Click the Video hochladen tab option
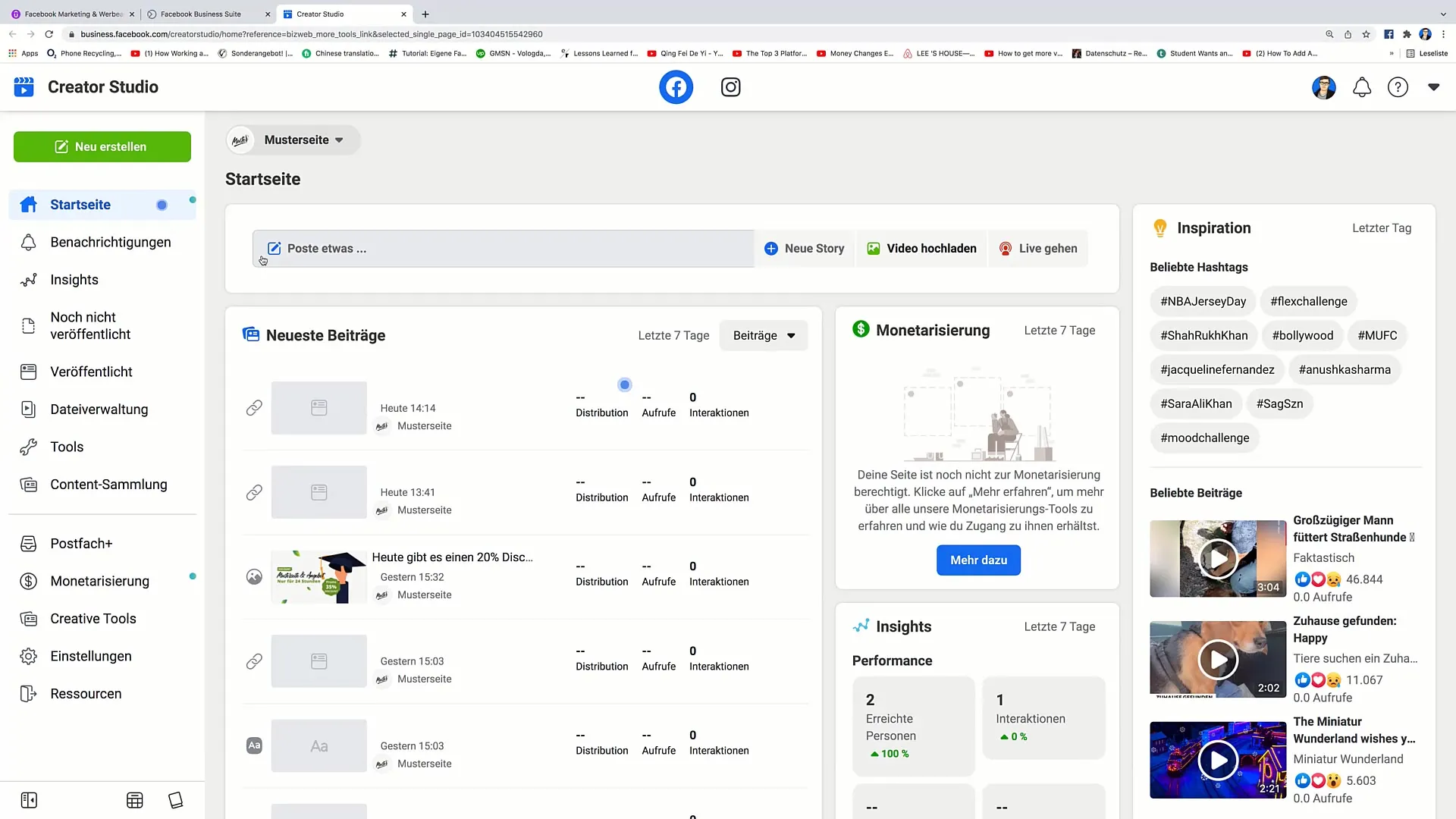Screen dimensions: 1456x819 (921, 248)
